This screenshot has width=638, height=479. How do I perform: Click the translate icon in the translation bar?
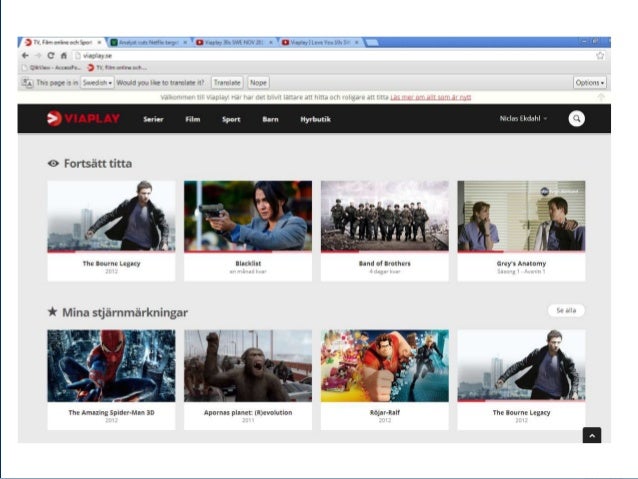coord(27,83)
